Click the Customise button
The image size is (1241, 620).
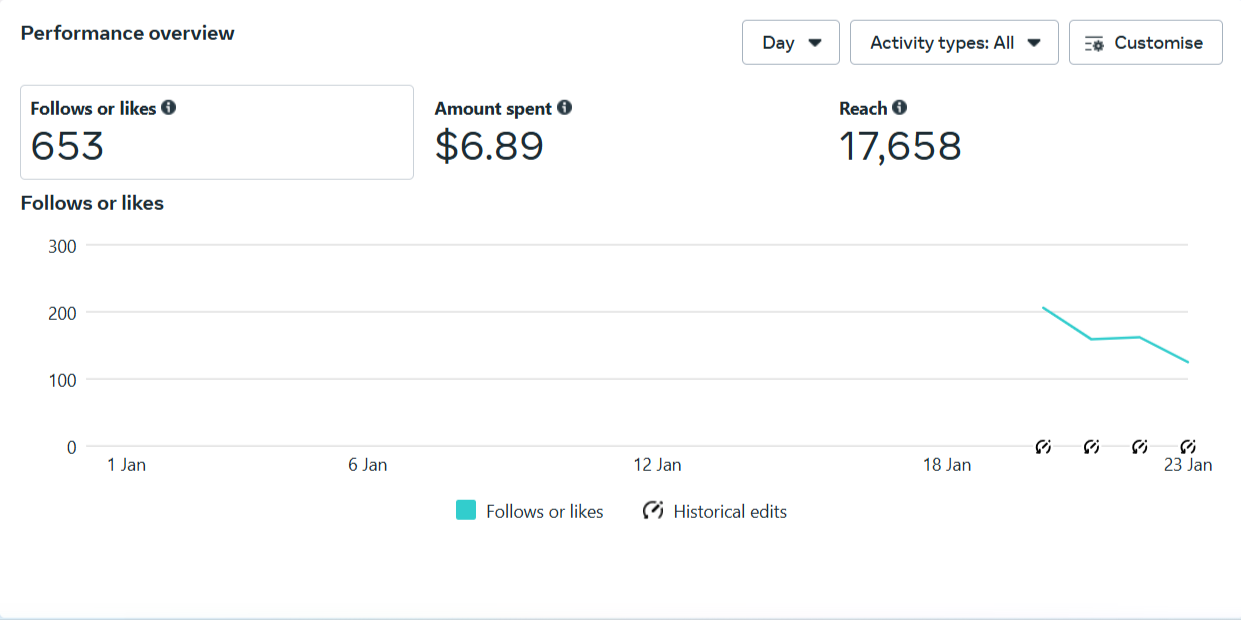pos(1146,42)
